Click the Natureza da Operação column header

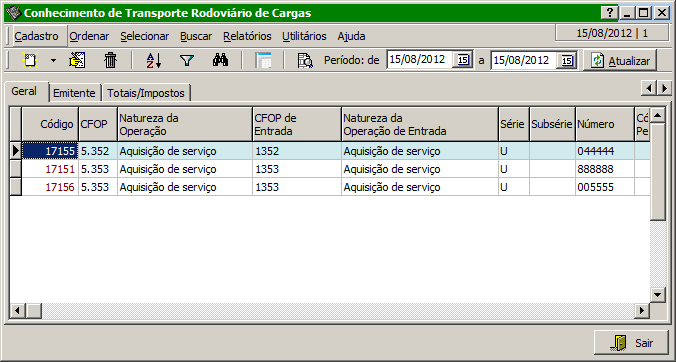(x=185, y=124)
